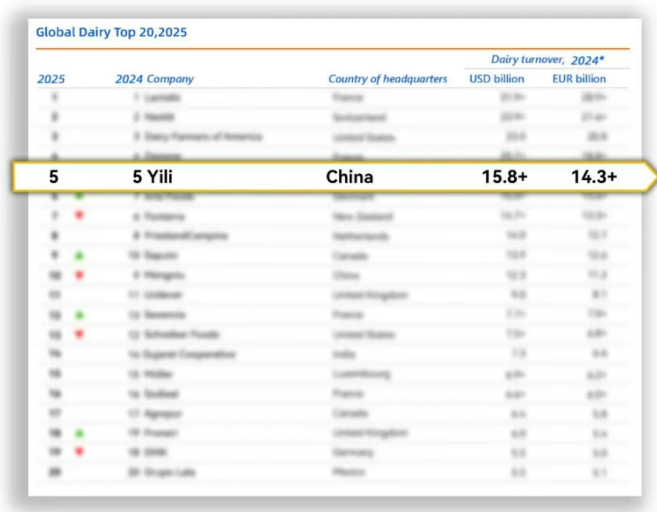This screenshot has height=513, width=657.
Task: Click the EUR billion column header
Action: pyautogui.click(x=578, y=79)
